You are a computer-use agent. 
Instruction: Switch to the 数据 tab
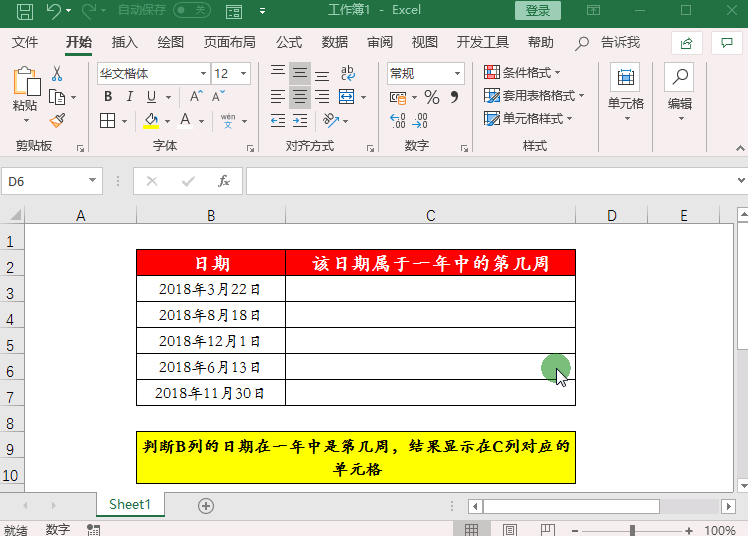tap(334, 42)
